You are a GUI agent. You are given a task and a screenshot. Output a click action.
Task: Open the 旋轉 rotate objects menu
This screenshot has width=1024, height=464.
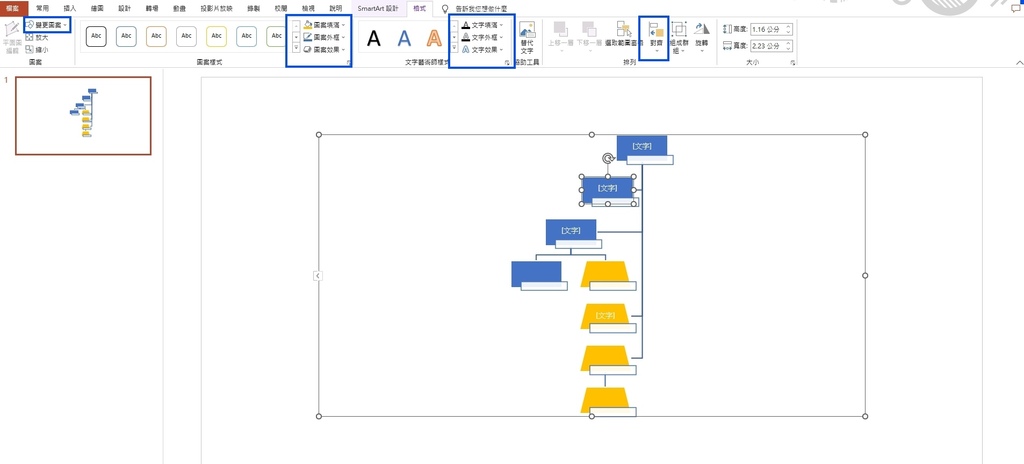[x=701, y=37]
